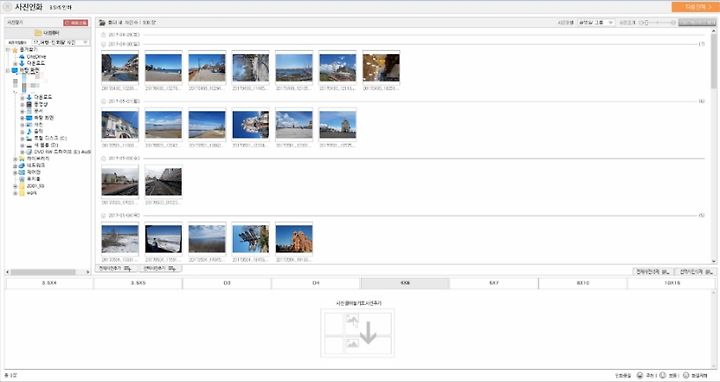Screen dimensions: 720x382
Task: Select the work folder in the tree
Action: 31,193
